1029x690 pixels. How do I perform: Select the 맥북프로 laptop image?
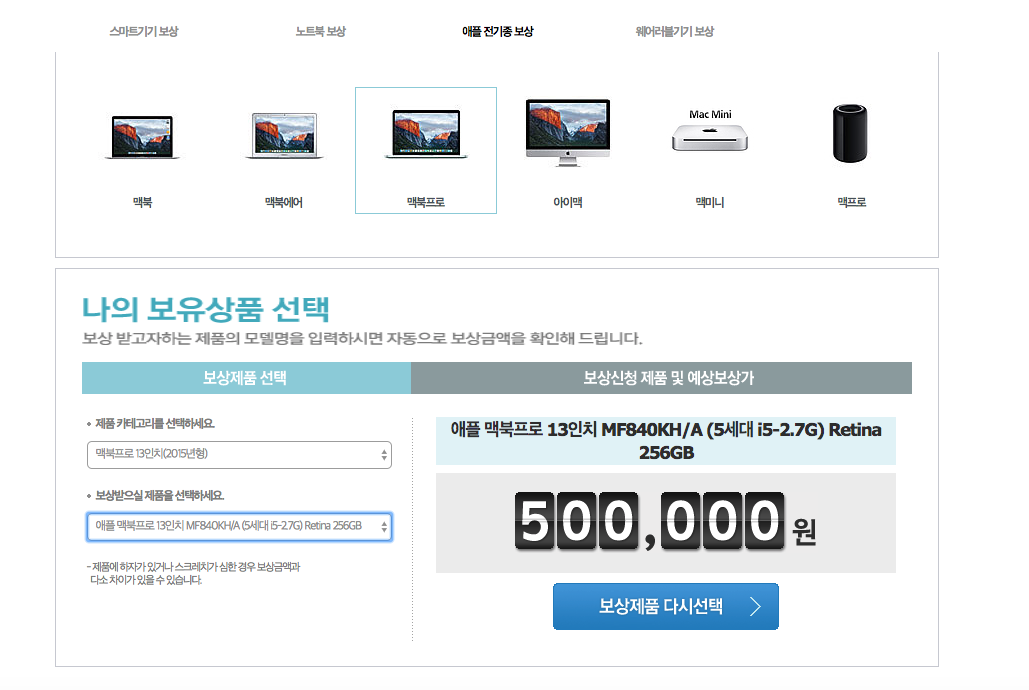pyautogui.click(x=426, y=134)
